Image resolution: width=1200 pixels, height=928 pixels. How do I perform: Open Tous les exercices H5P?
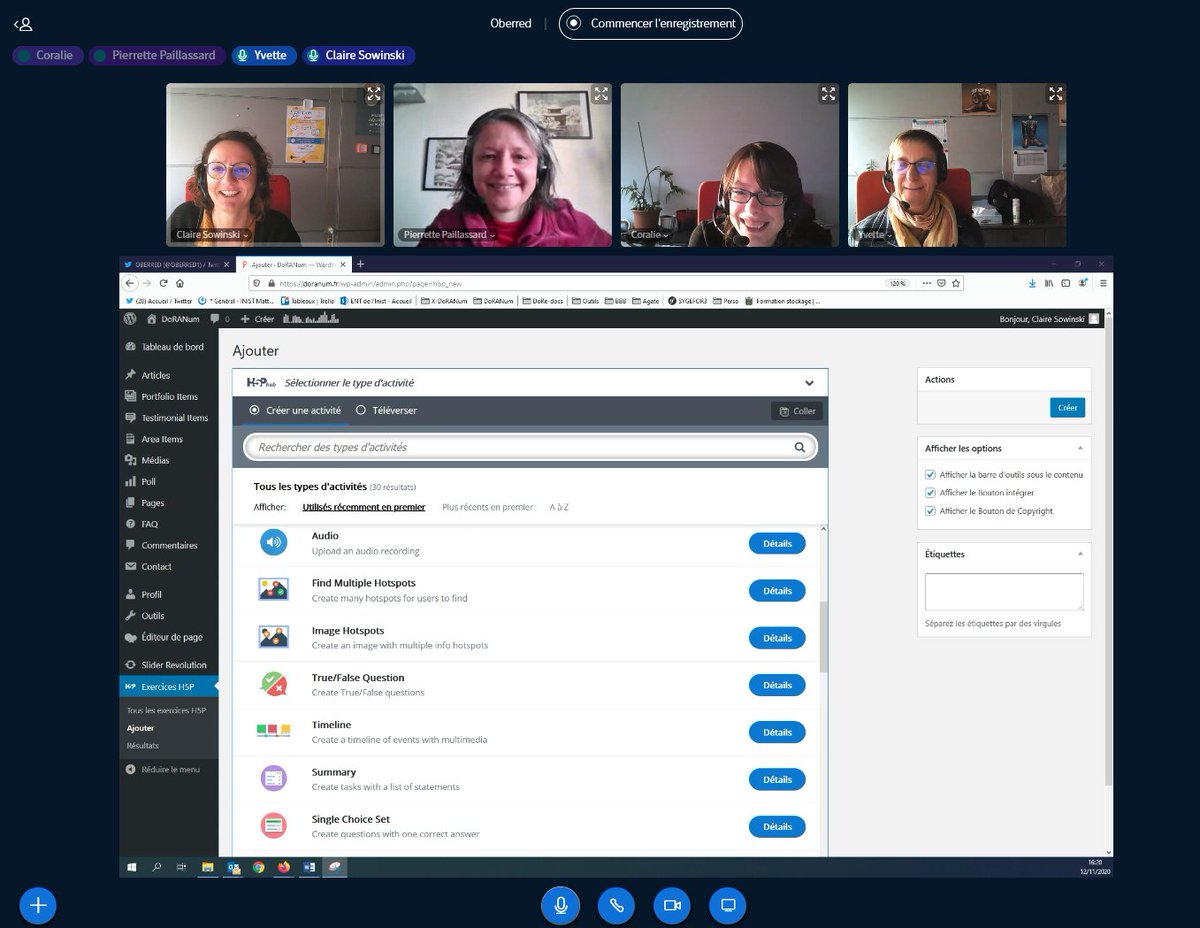coord(166,710)
